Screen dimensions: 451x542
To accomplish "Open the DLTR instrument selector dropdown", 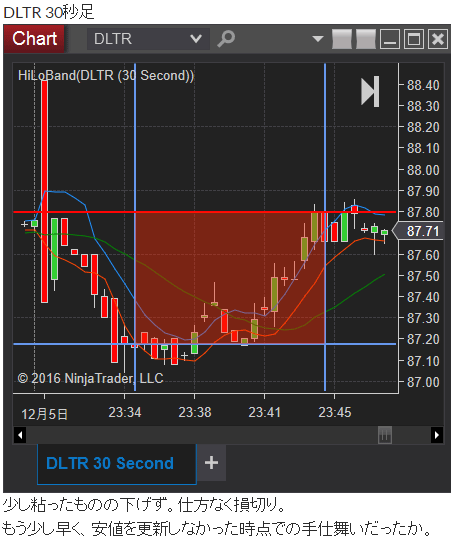I will 148,39.
